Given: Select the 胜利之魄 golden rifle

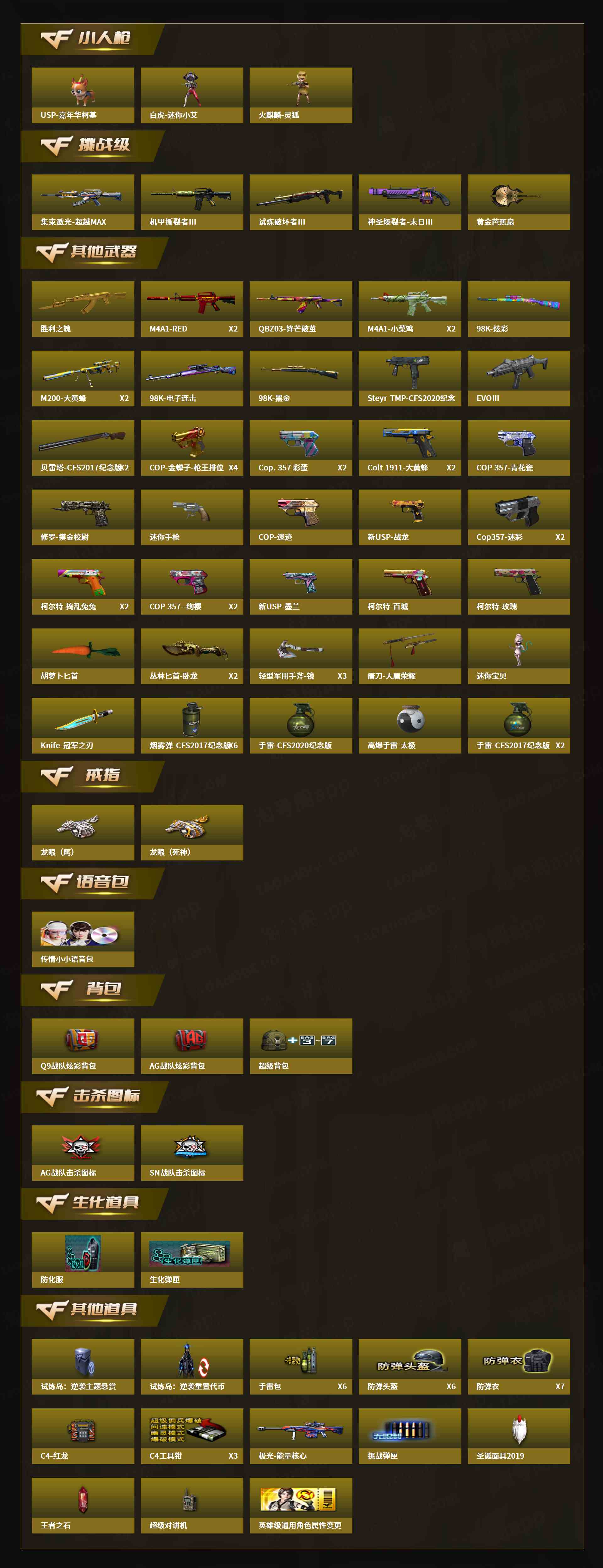Looking at the screenshot, I should tap(83, 309).
